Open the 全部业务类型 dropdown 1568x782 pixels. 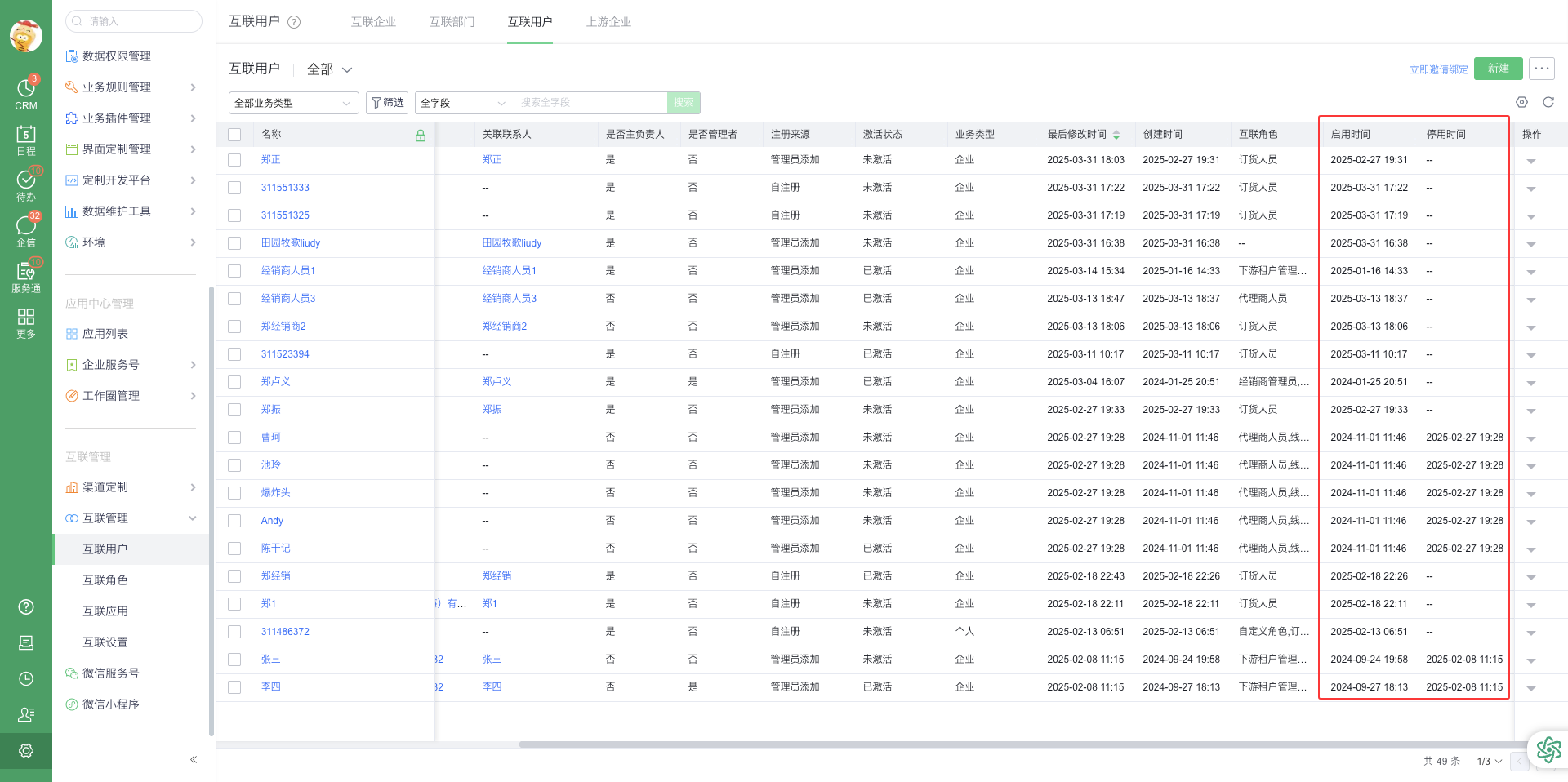[293, 103]
